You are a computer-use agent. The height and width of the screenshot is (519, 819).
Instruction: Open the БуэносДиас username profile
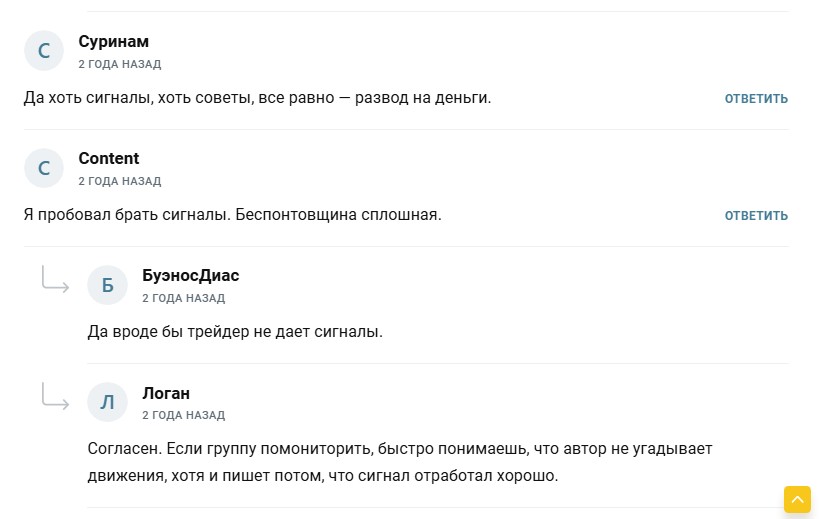[190, 275]
